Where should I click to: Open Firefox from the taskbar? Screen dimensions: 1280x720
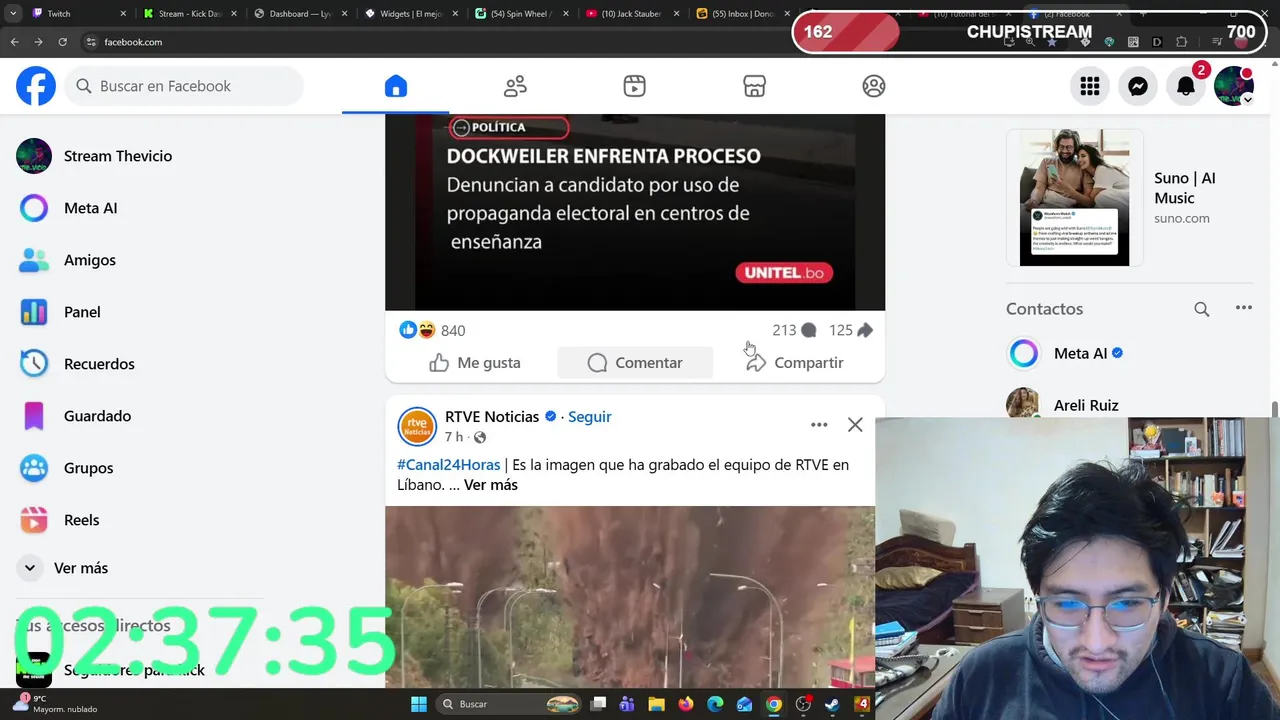click(x=685, y=704)
